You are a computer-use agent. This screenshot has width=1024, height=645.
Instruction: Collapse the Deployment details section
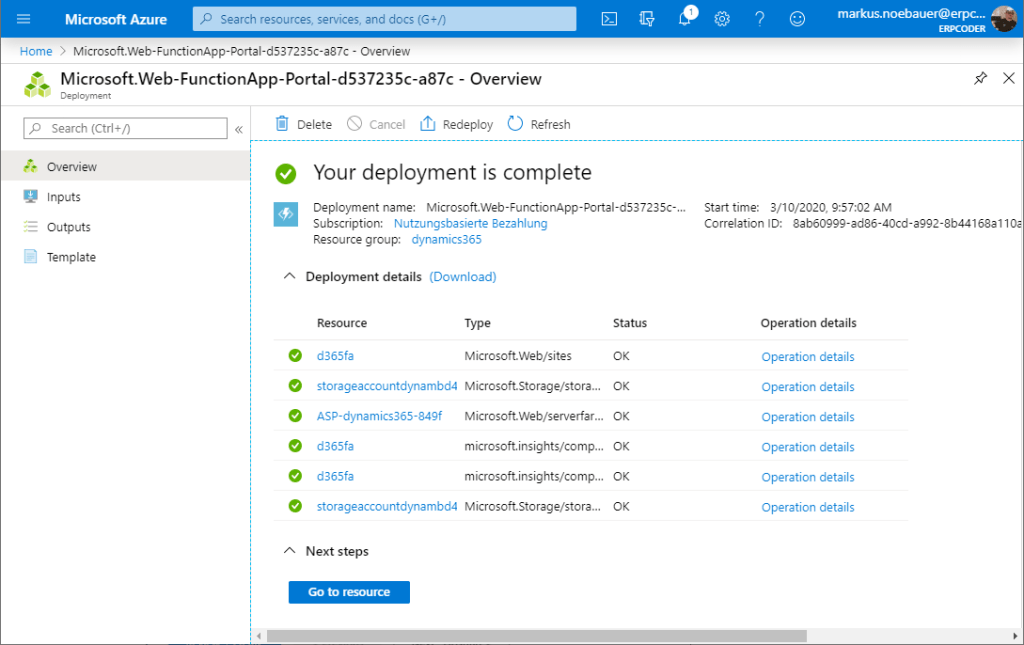290,276
